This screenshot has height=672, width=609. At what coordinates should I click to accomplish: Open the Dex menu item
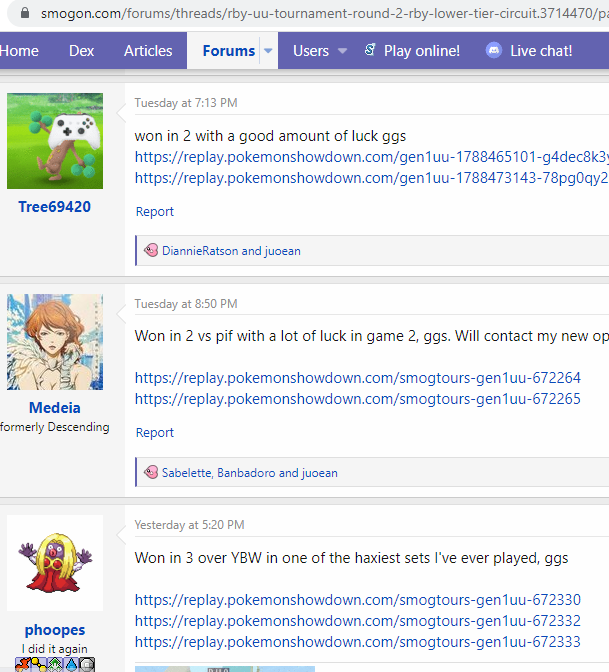(81, 51)
